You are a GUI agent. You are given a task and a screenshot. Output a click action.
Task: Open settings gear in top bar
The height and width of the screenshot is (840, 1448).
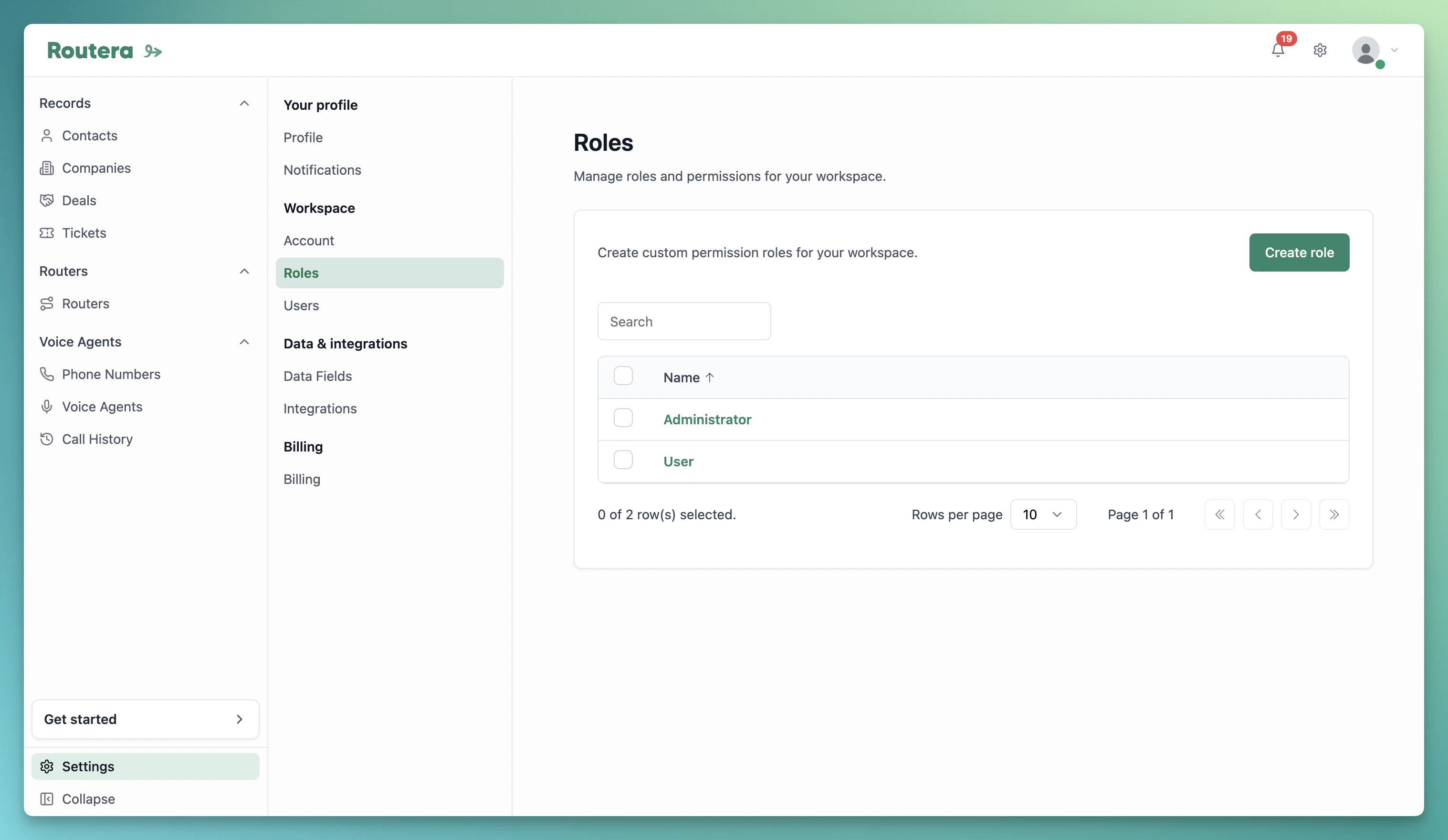(x=1320, y=51)
